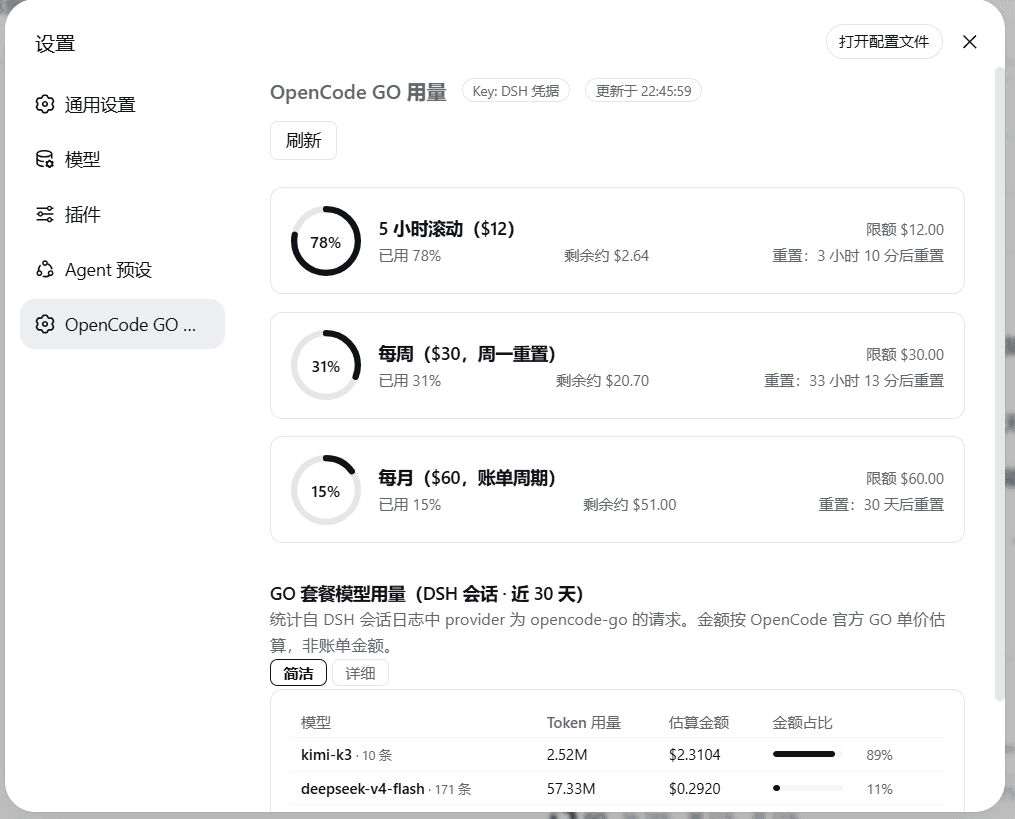Click the sliders icon beside 插件
The image size is (1015, 819).
point(45,214)
